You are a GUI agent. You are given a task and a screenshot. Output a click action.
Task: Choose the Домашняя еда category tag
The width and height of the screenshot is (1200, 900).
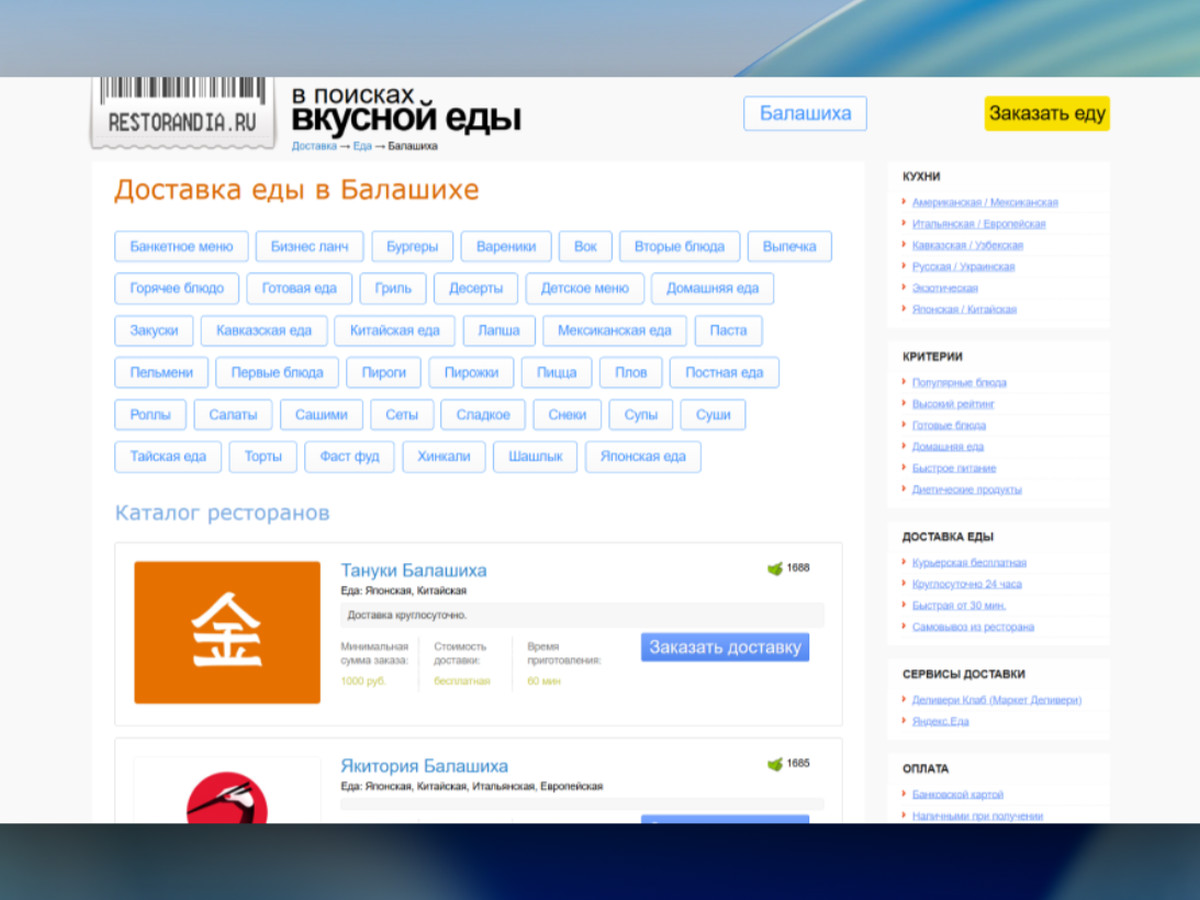click(712, 288)
